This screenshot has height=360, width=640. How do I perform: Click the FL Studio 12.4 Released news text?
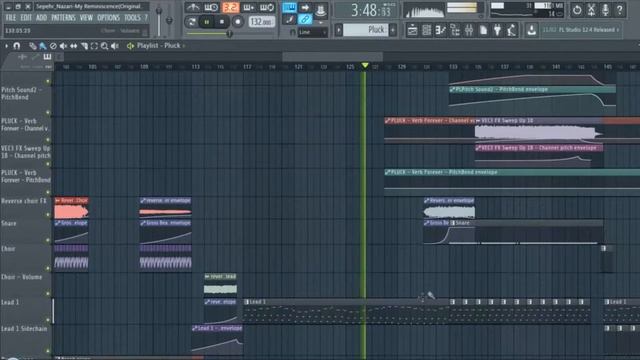(x=586, y=30)
